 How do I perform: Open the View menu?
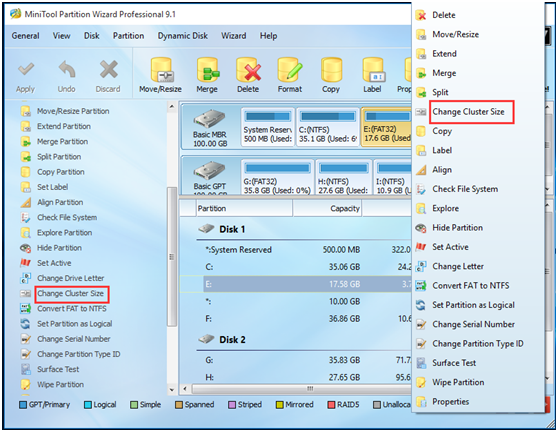(x=62, y=36)
